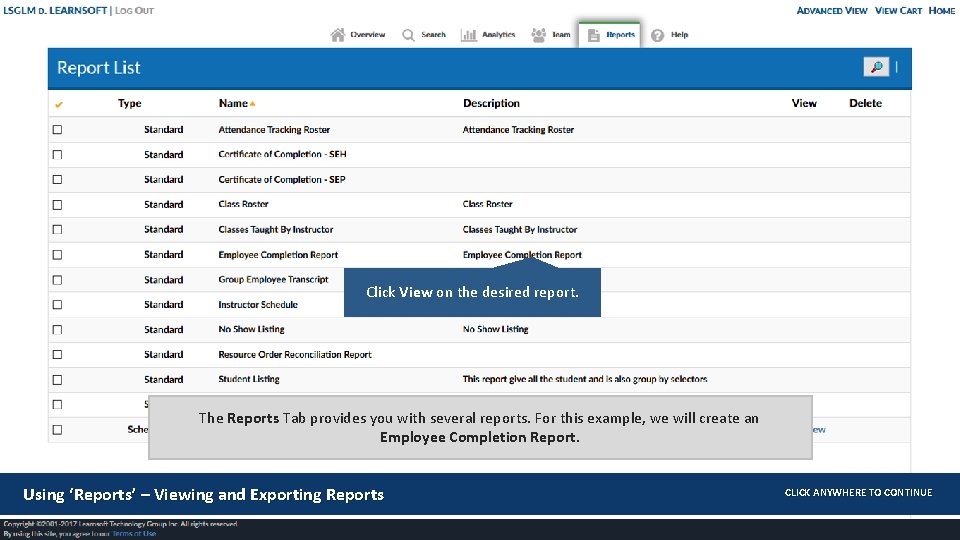Screen dimensions: 960x540
Task: Click the Report List title
Action: point(99,68)
